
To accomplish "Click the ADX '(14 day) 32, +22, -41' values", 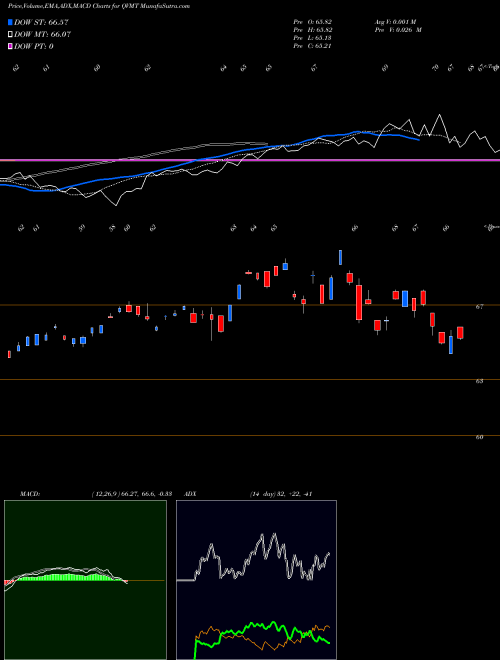I will [x=281, y=494].
